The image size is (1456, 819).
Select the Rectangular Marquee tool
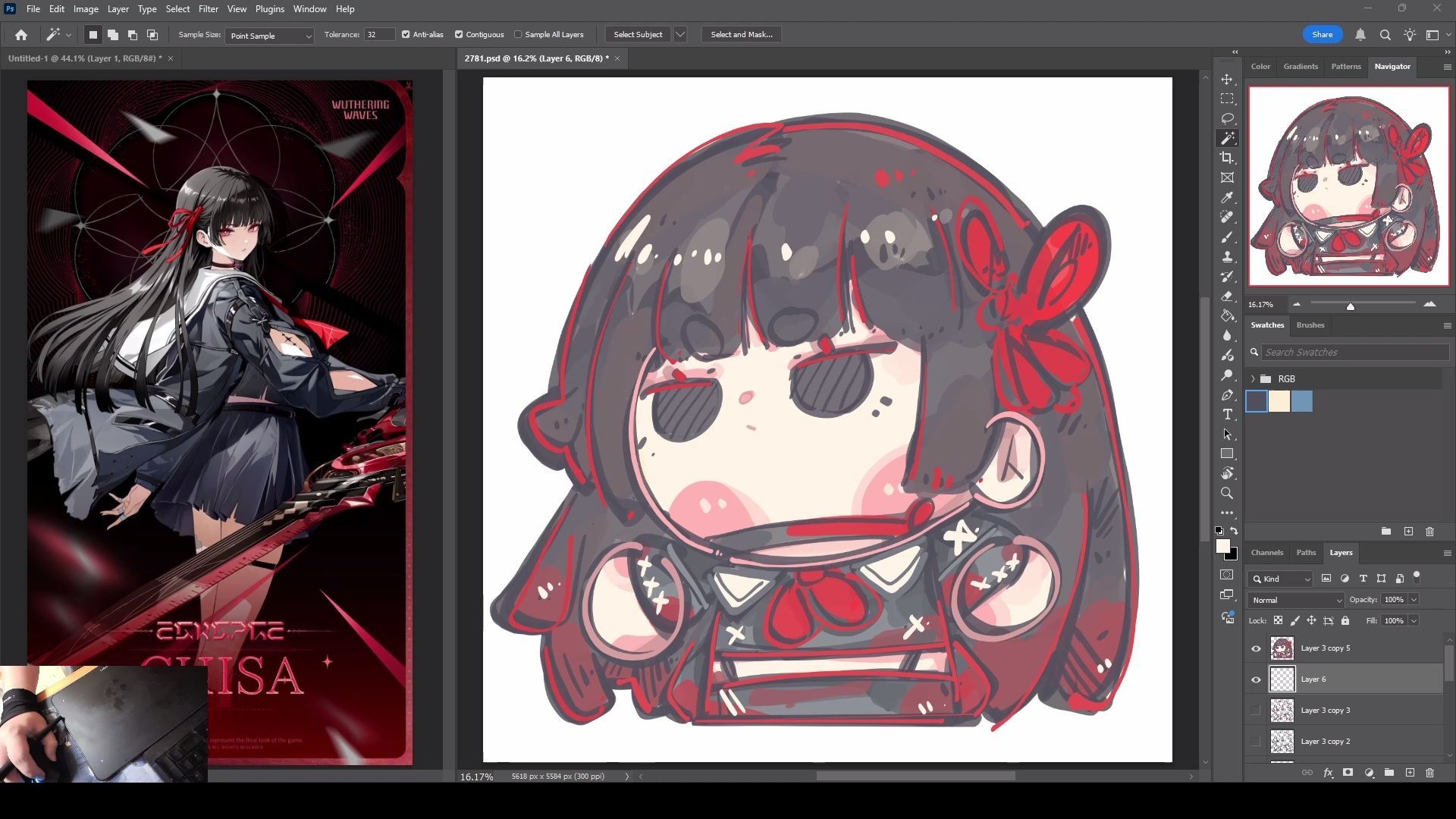[1227, 99]
